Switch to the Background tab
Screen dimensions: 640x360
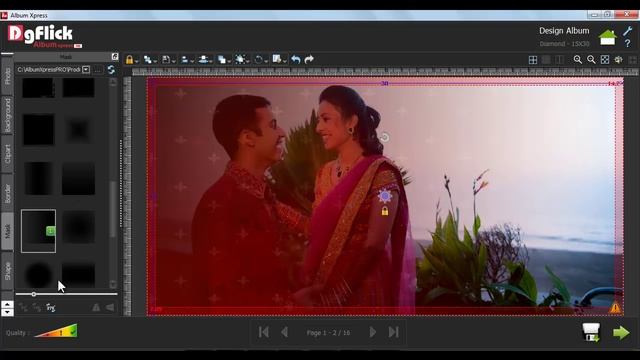pyautogui.click(x=7, y=115)
